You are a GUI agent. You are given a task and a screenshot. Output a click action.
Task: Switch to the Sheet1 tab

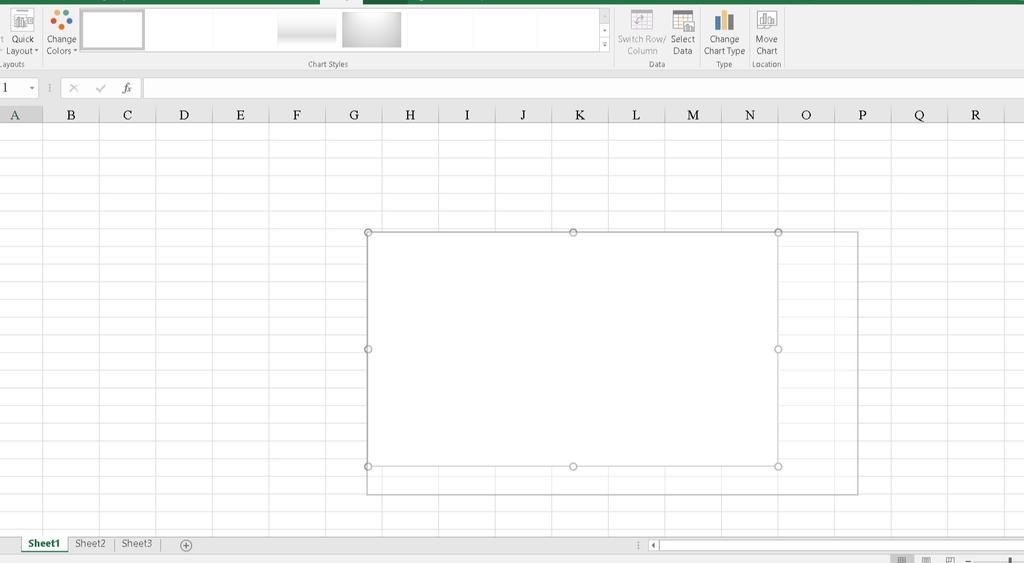(x=44, y=544)
